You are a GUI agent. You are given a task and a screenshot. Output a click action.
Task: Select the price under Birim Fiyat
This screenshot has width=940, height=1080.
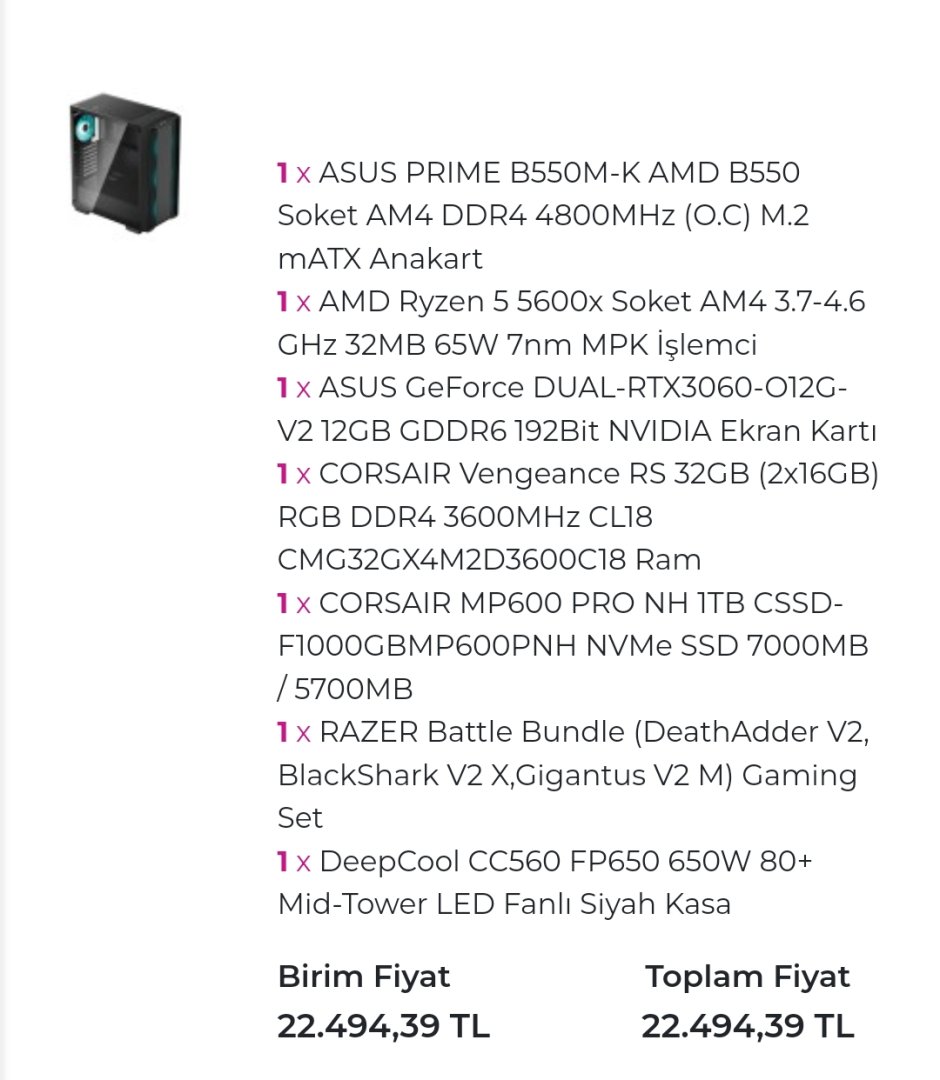tap(384, 1025)
